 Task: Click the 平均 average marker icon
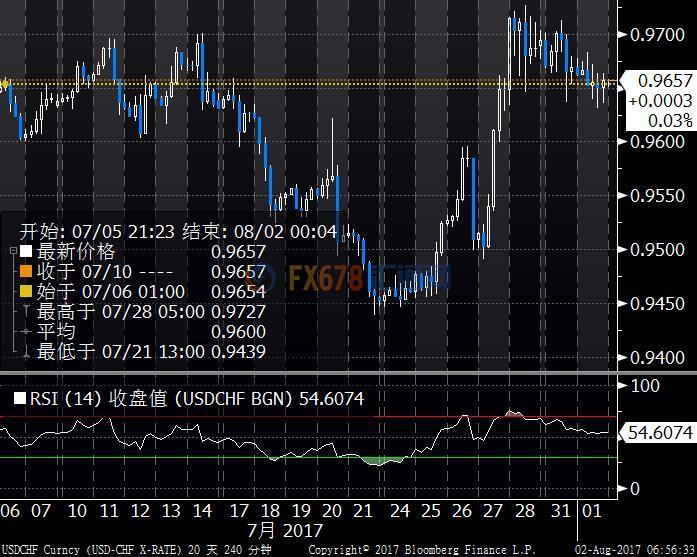click(x=26, y=332)
